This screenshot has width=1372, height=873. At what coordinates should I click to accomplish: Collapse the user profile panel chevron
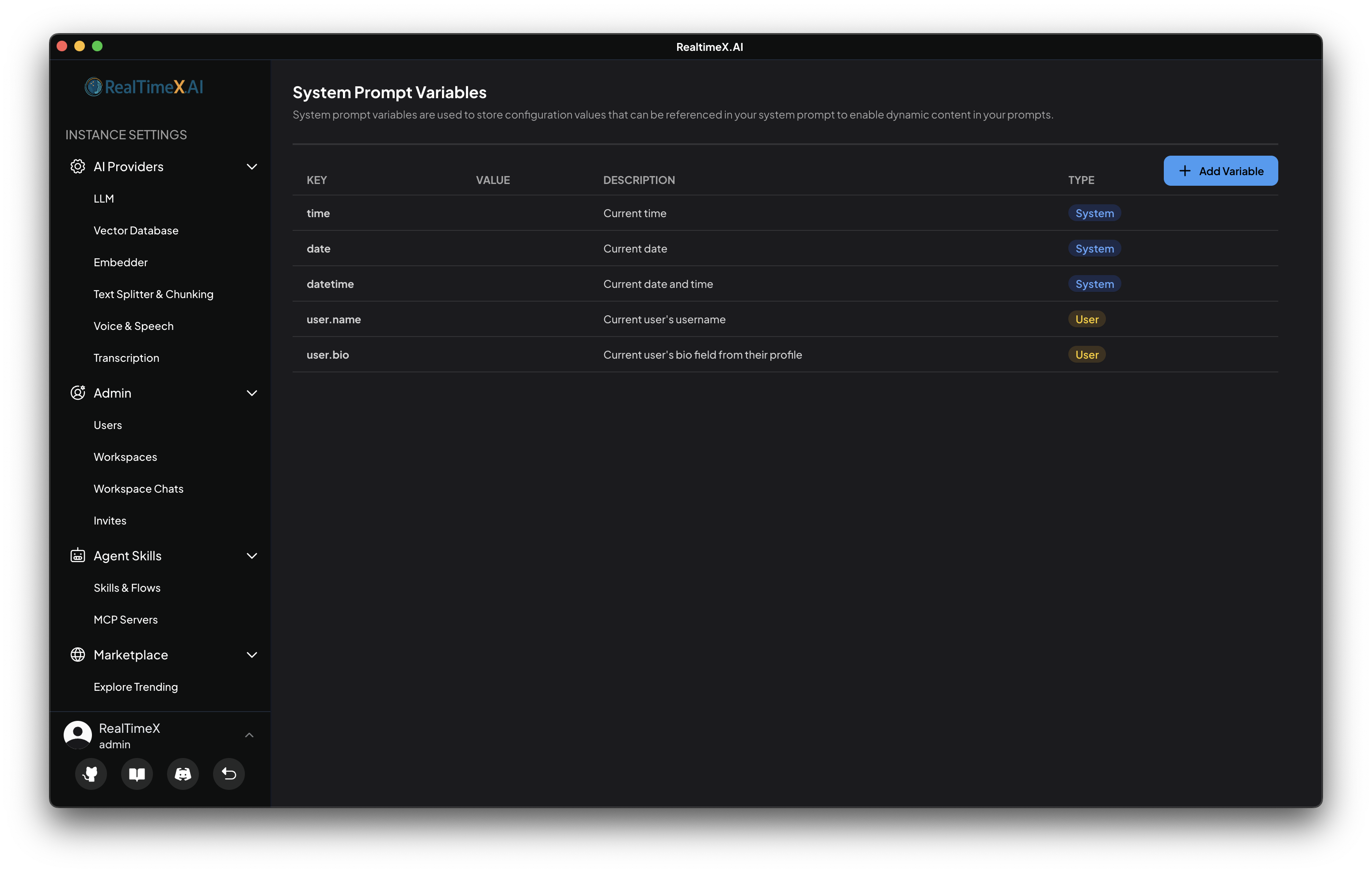click(250, 735)
